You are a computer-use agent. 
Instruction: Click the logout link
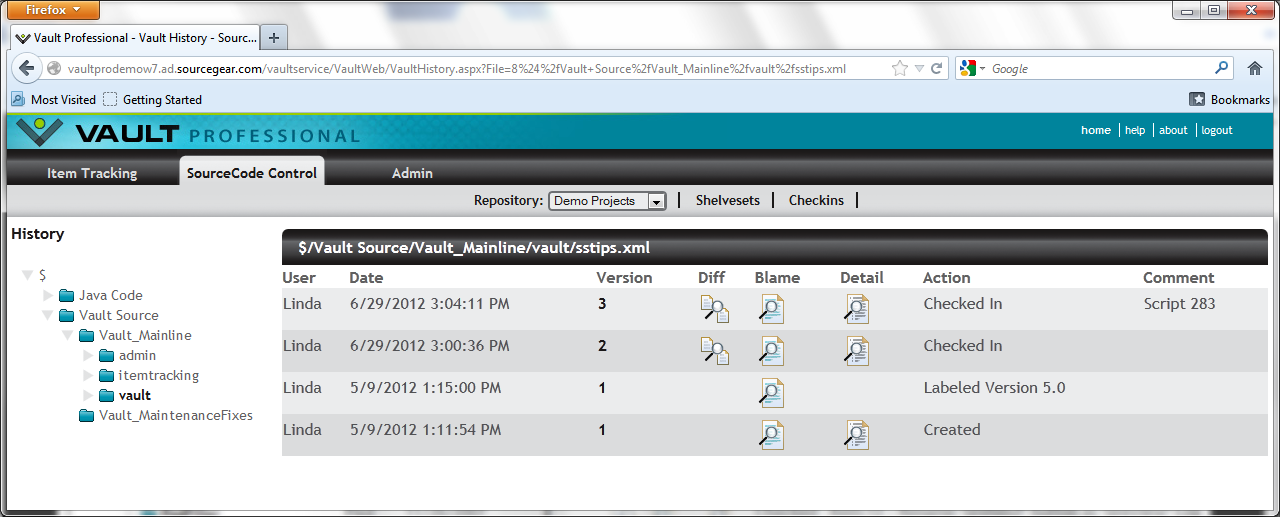[x=1216, y=130]
